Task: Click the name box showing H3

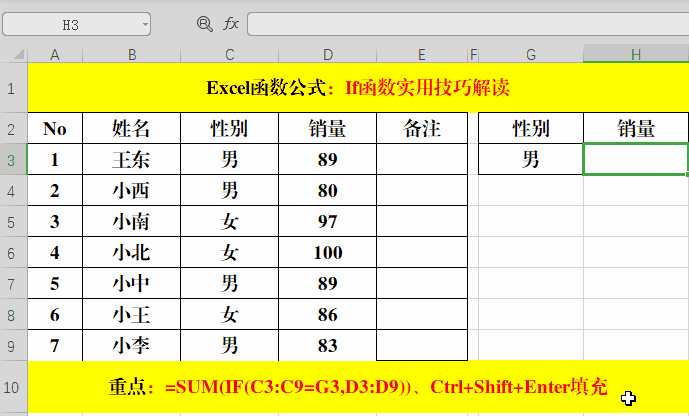Action: pyautogui.click(x=76, y=24)
